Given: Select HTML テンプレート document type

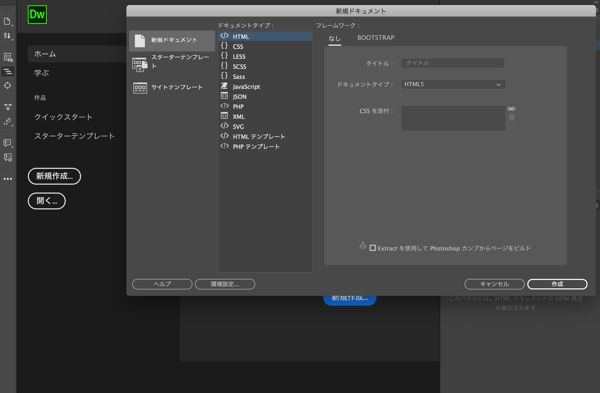Looking at the screenshot, I should point(265,136).
